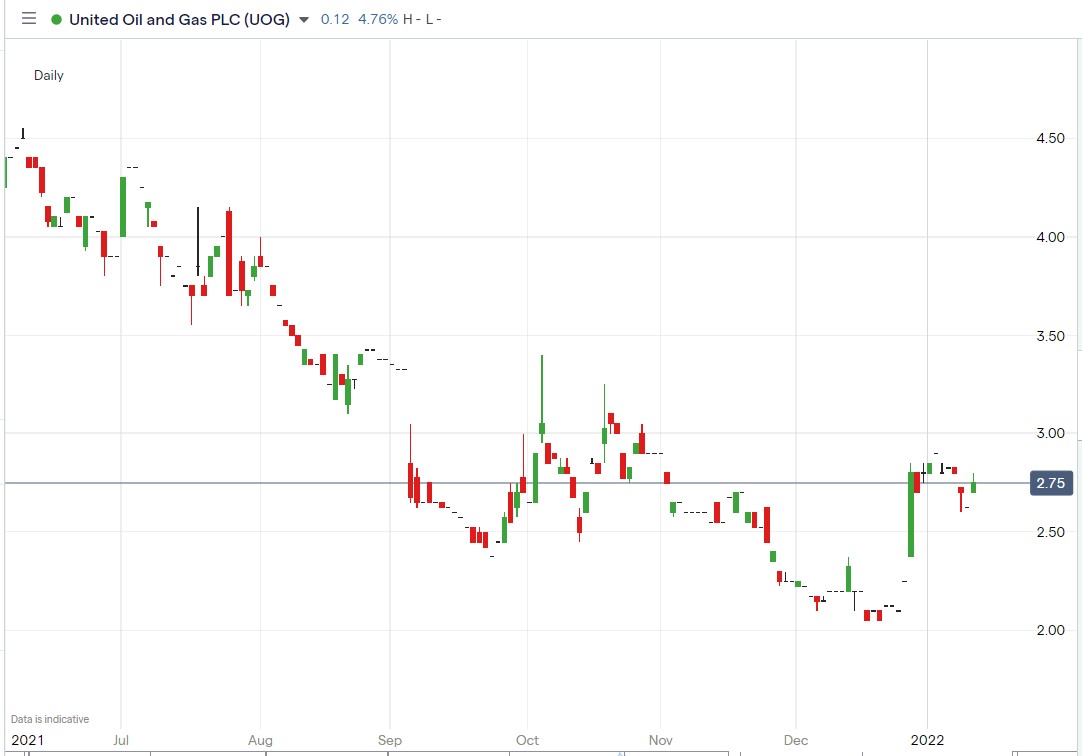Select the lowest candle near the 2.00 level
Image resolution: width=1082 pixels, height=756 pixels.
[866, 614]
